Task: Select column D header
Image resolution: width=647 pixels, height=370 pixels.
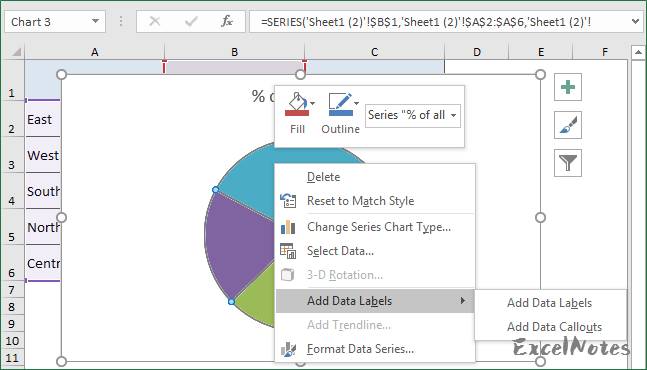Action: (x=477, y=52)
